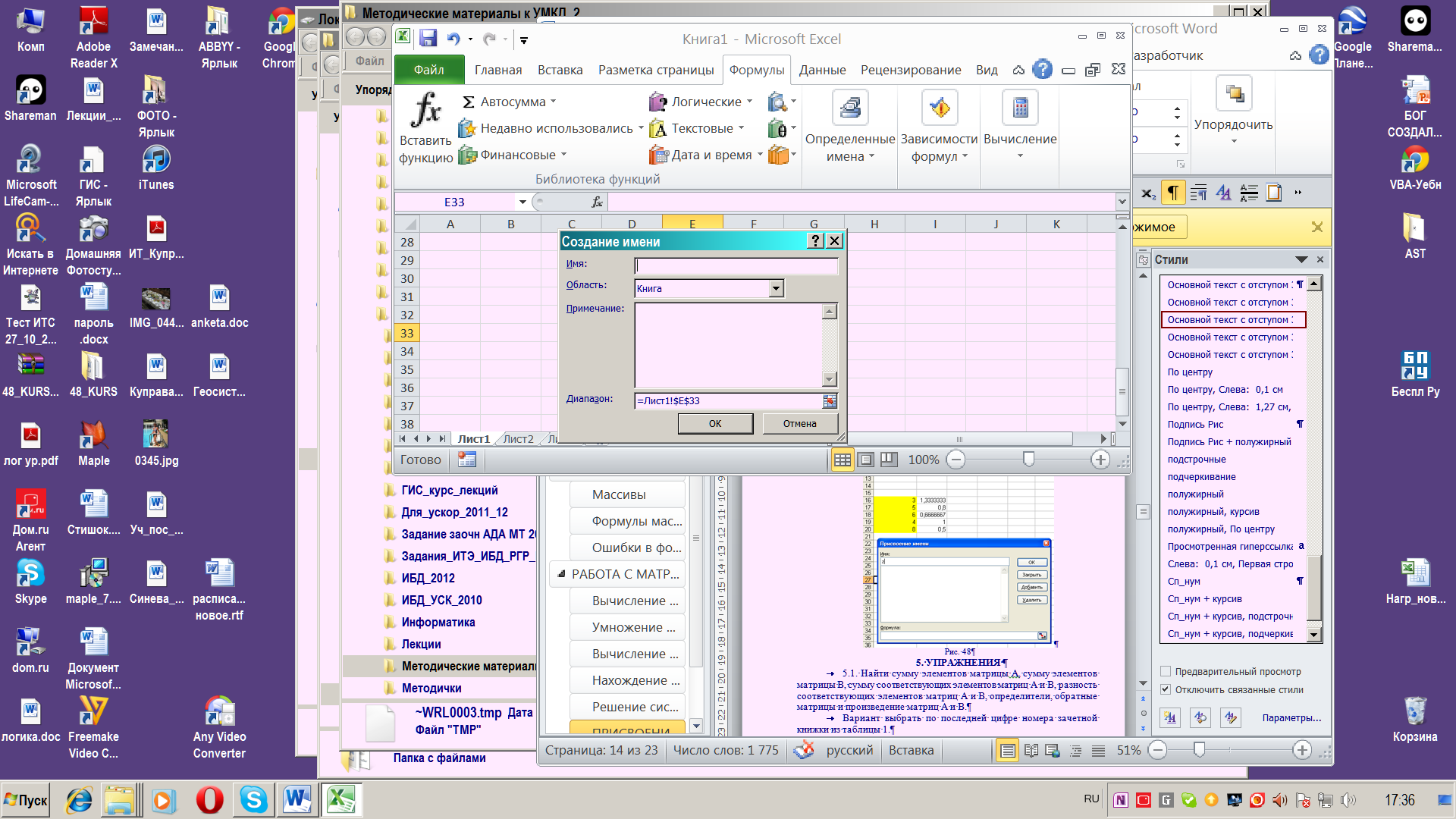
Task: Enable Preview checkbox in Styles pane
Action: pyautogui.click(x=1166, y=671)
